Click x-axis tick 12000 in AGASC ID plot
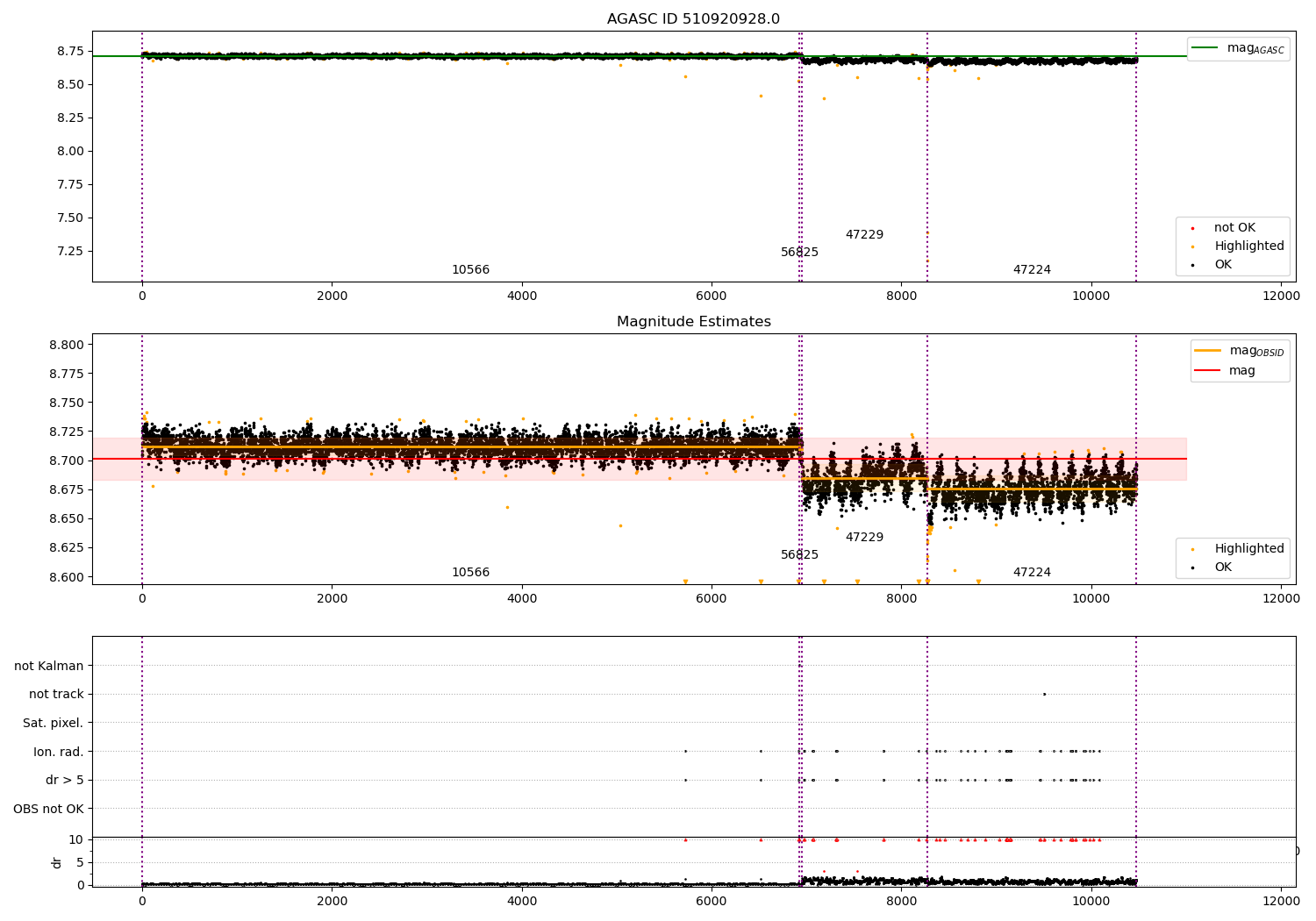1316x921 pixels. (x=1281, y=296)
